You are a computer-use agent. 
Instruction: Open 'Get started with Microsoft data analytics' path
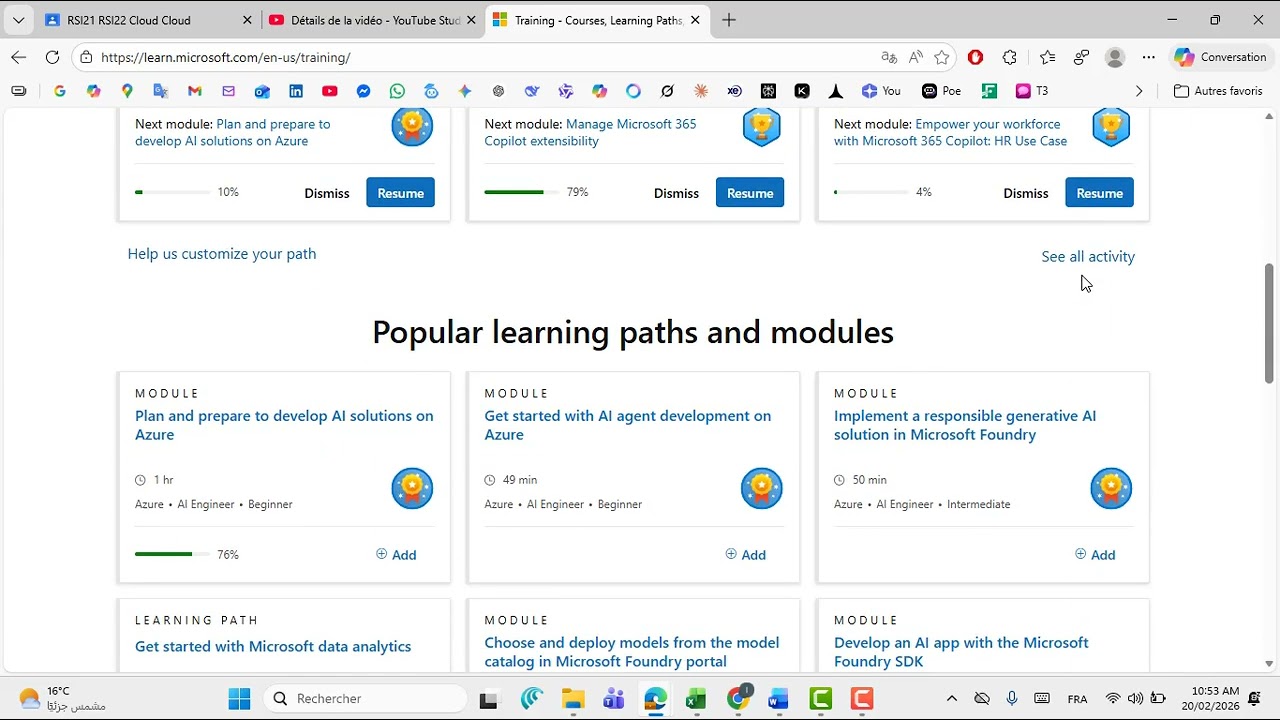tap(273, 646)
